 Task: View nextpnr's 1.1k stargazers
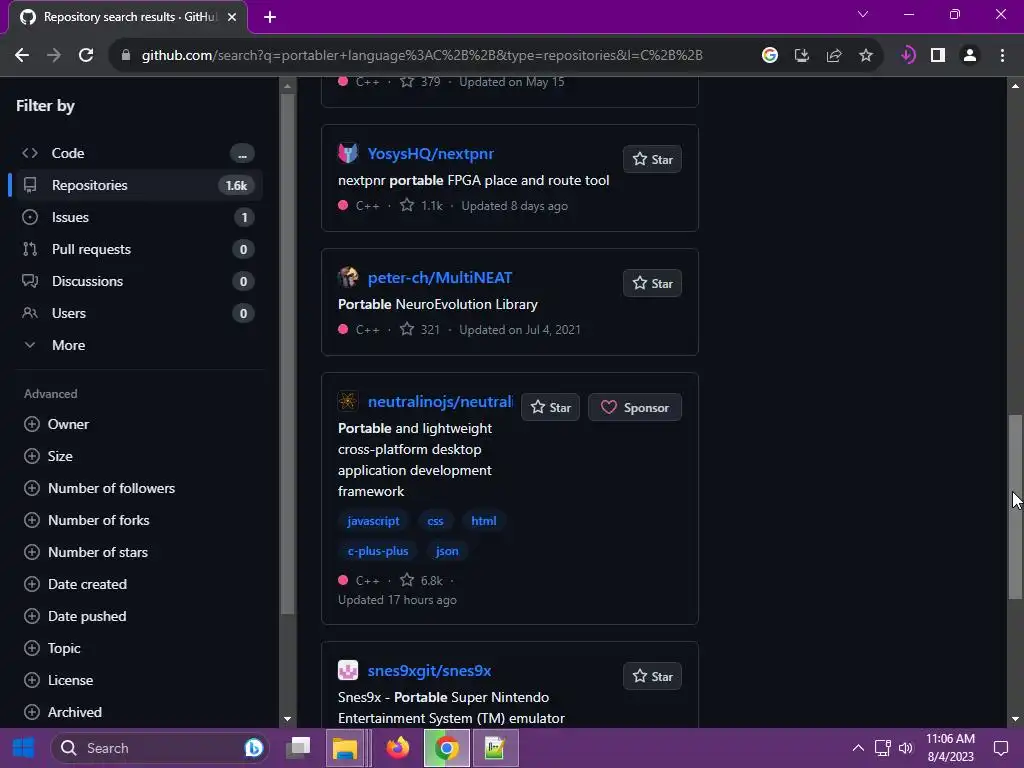click(421, 206)
